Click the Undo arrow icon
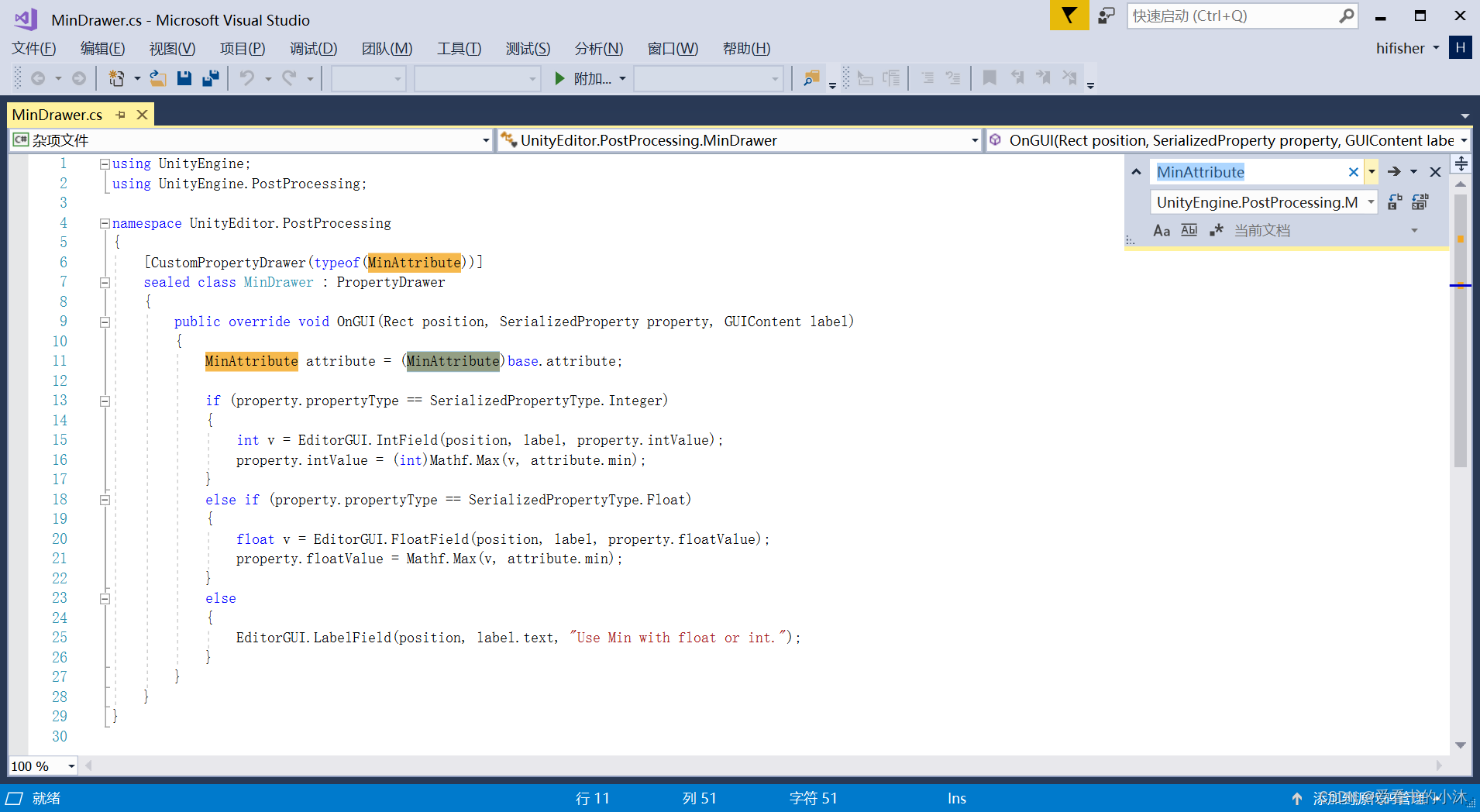 point(247,78)
